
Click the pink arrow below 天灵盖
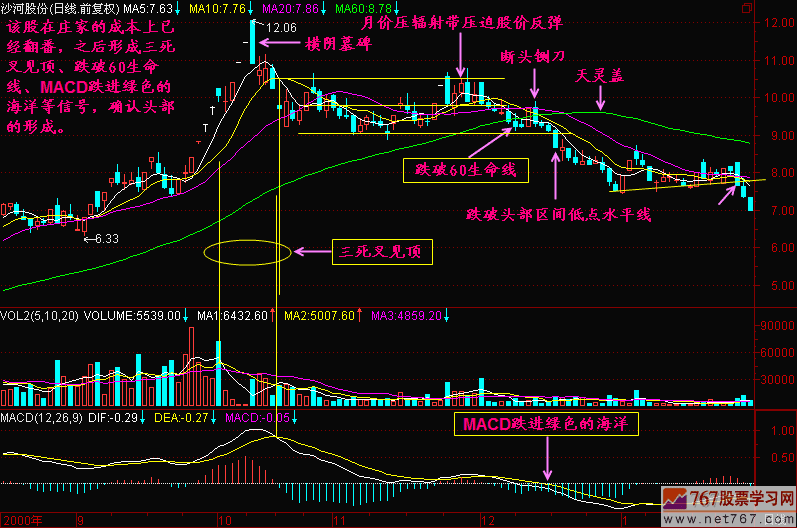600,98
